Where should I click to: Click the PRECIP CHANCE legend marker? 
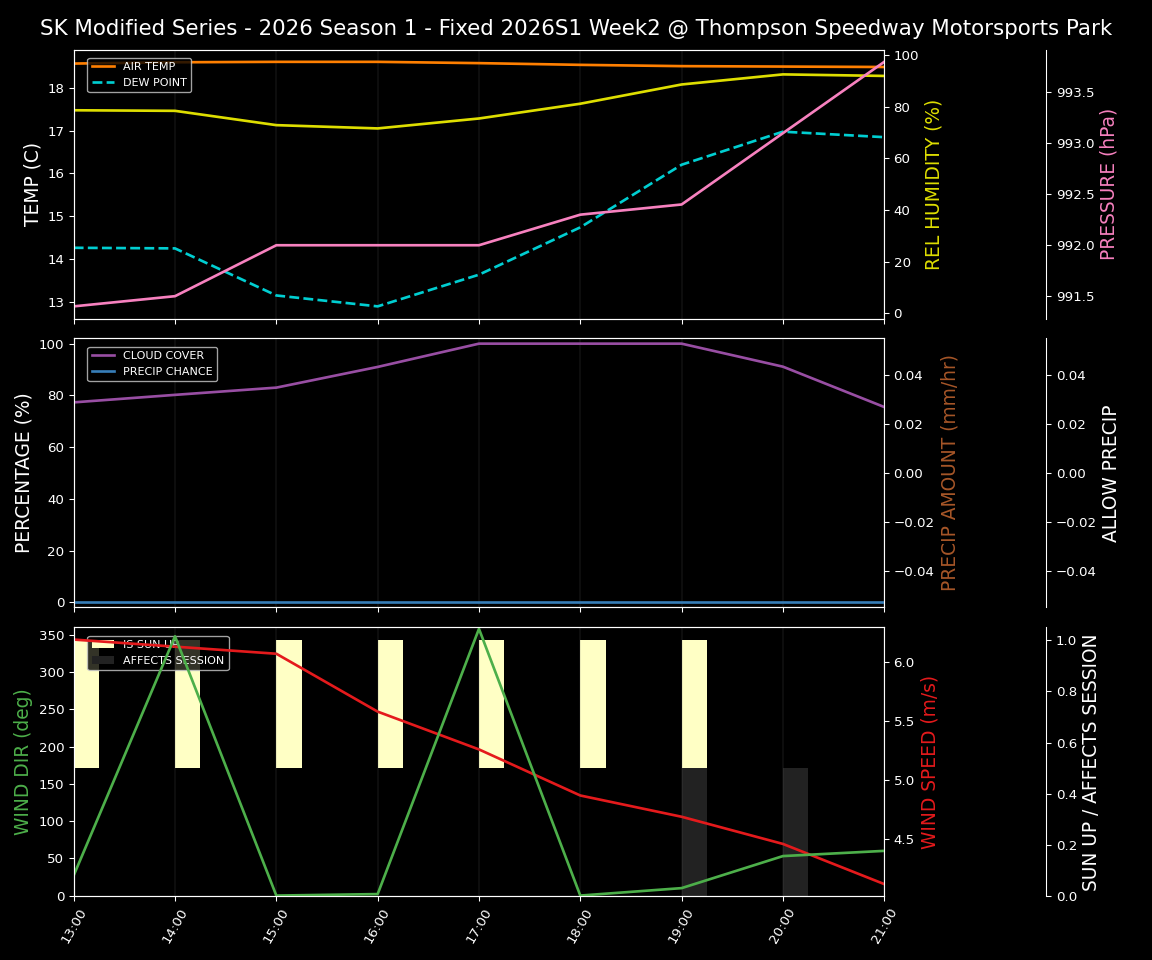pos(104,371)
